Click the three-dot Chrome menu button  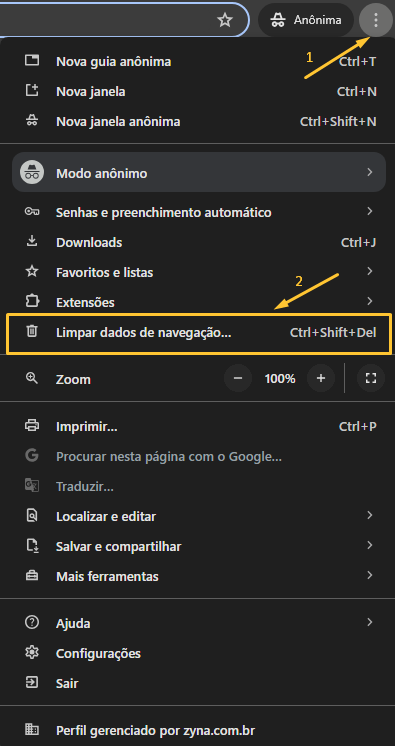point(376,20)
